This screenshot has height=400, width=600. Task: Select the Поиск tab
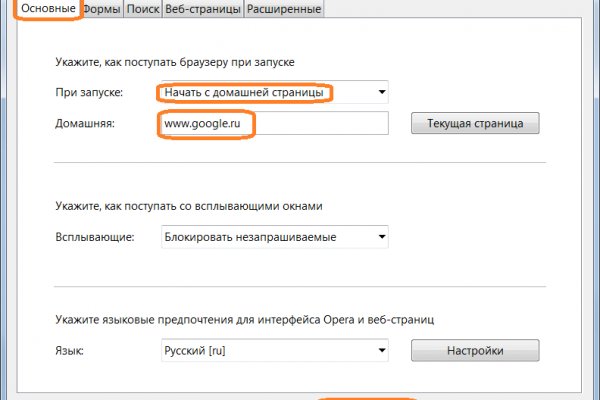pyautogui.click(x=143, y=9)
